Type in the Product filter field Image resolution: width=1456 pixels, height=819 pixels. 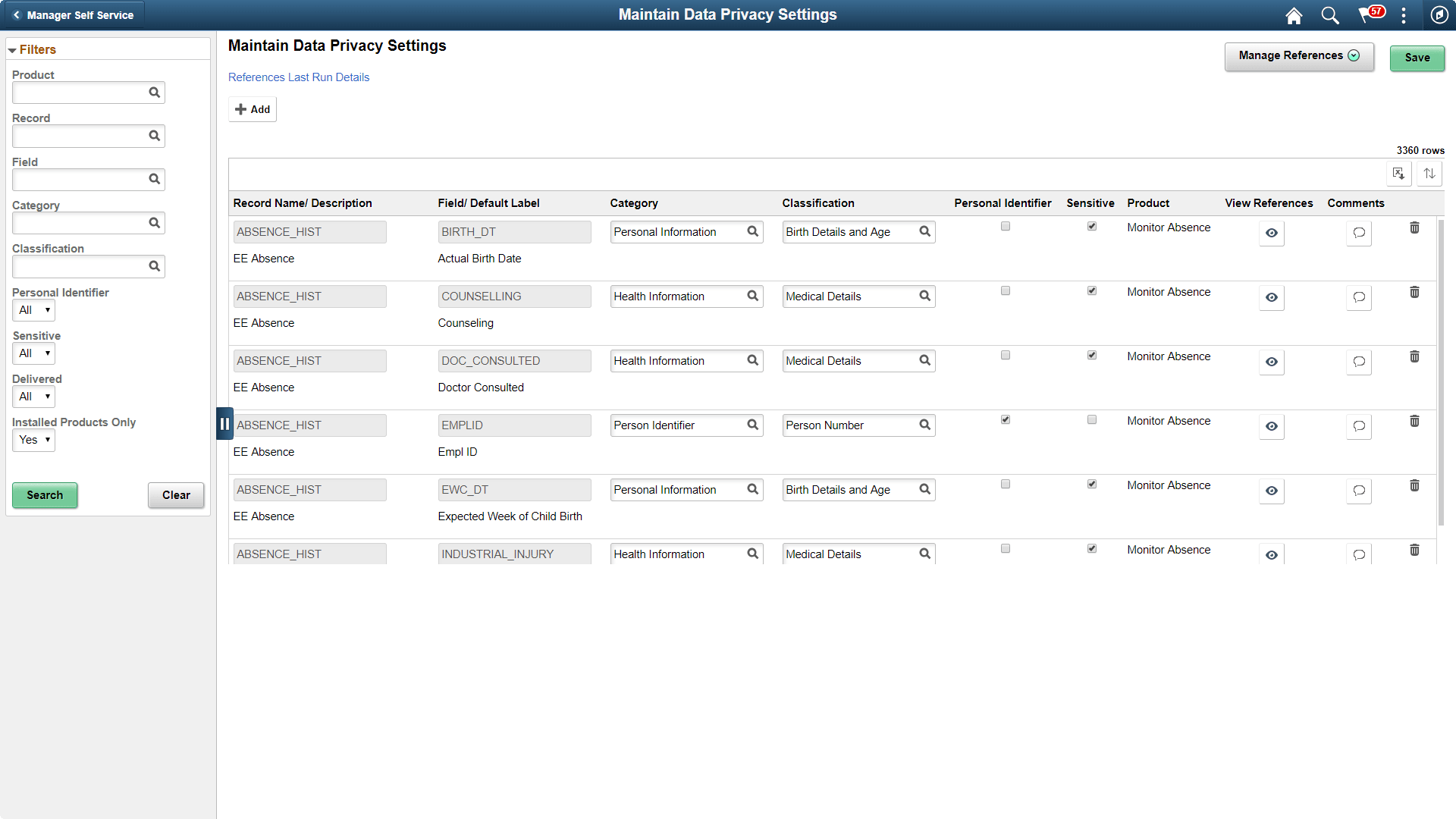80,92
